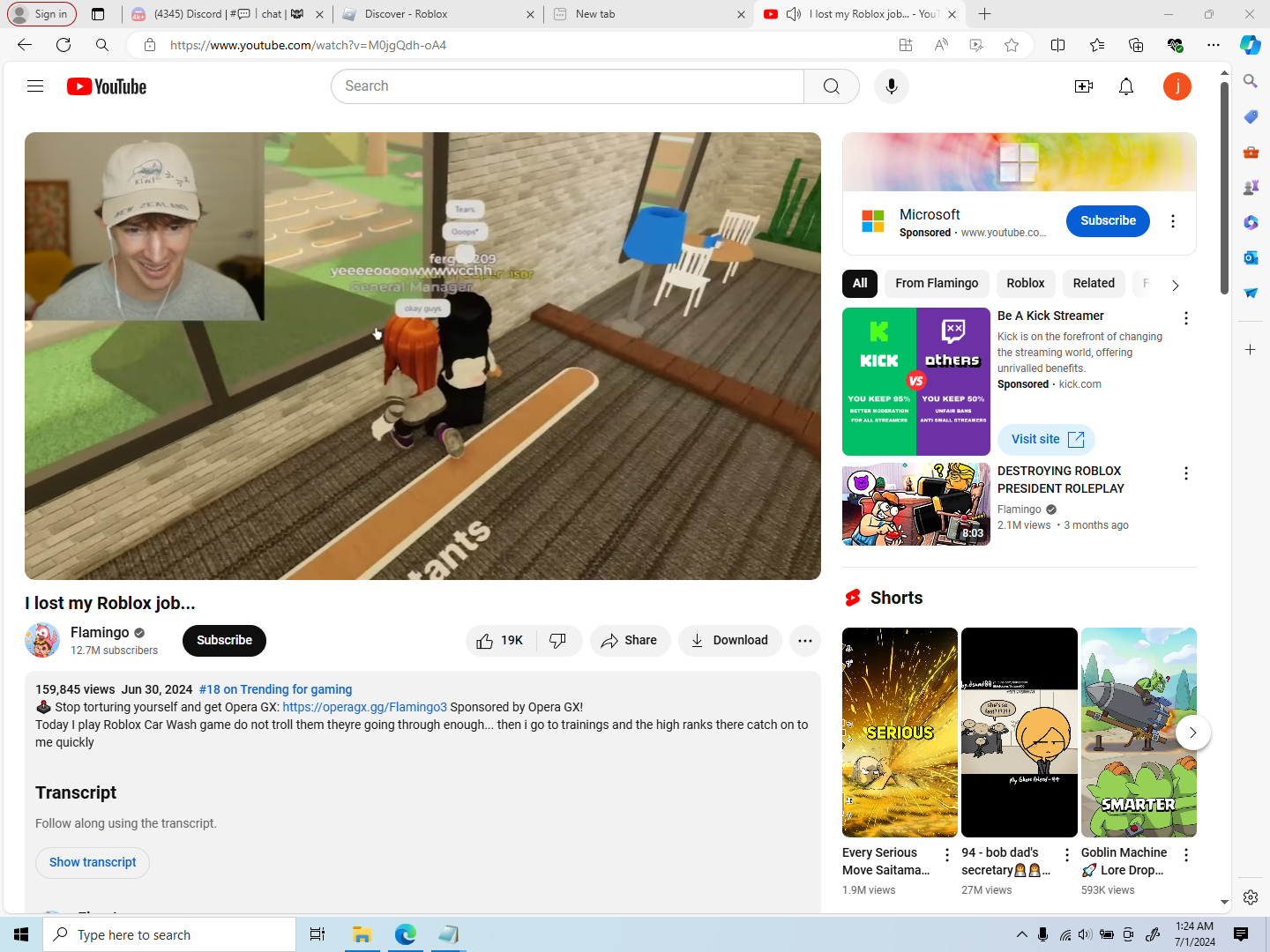1270x952 pixels.
Task: Open the Edge Favorites list icon
Action: point(1097,45)
